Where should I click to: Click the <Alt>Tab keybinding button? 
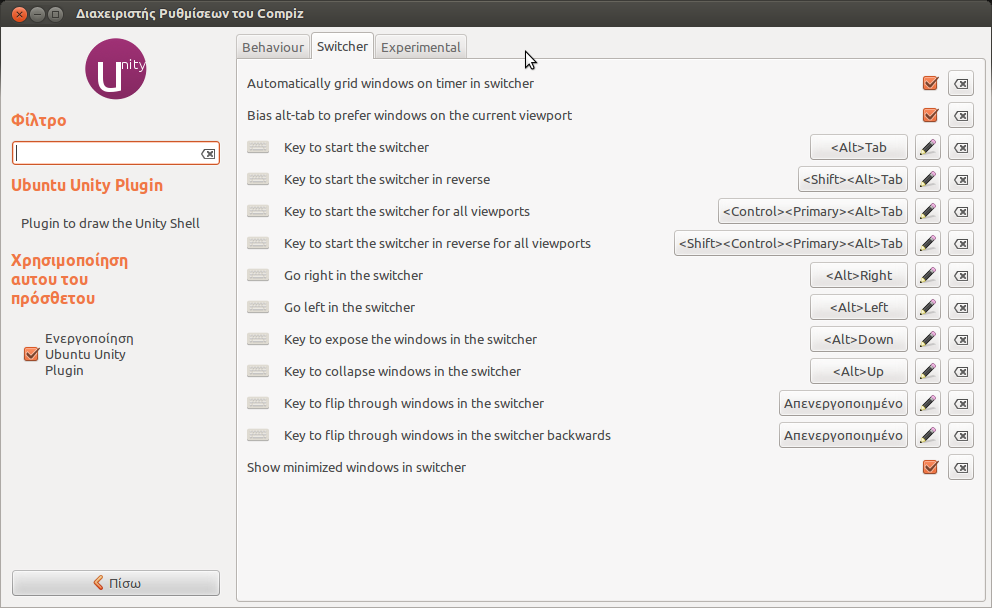858,148
